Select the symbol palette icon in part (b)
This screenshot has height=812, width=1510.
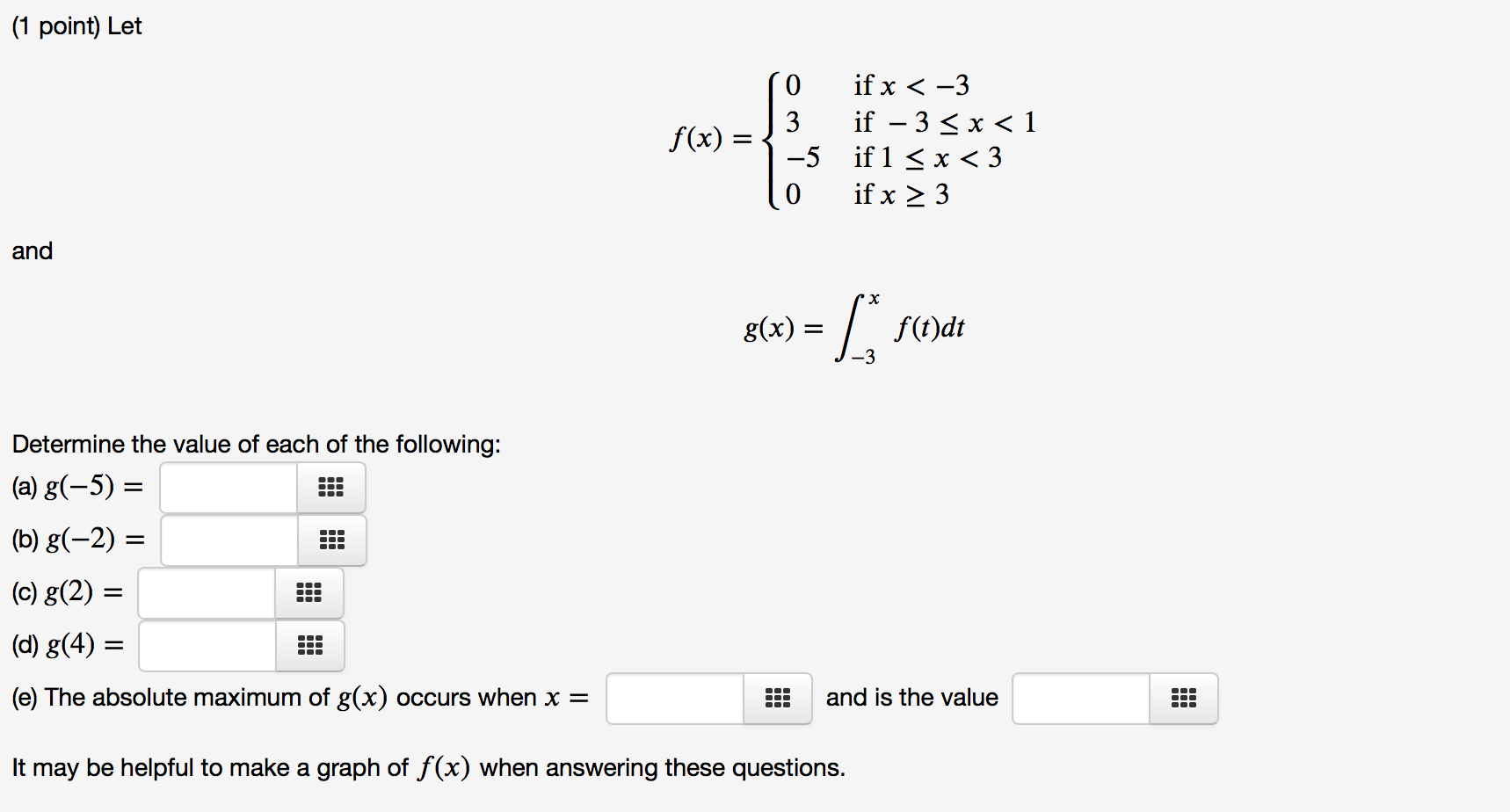[332, 540]
